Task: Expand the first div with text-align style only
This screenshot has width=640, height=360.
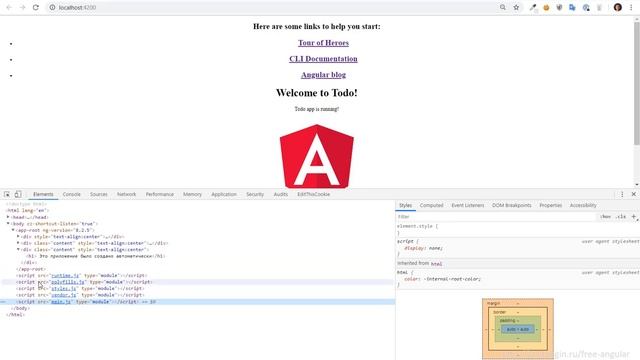Action: pos(18,237)
